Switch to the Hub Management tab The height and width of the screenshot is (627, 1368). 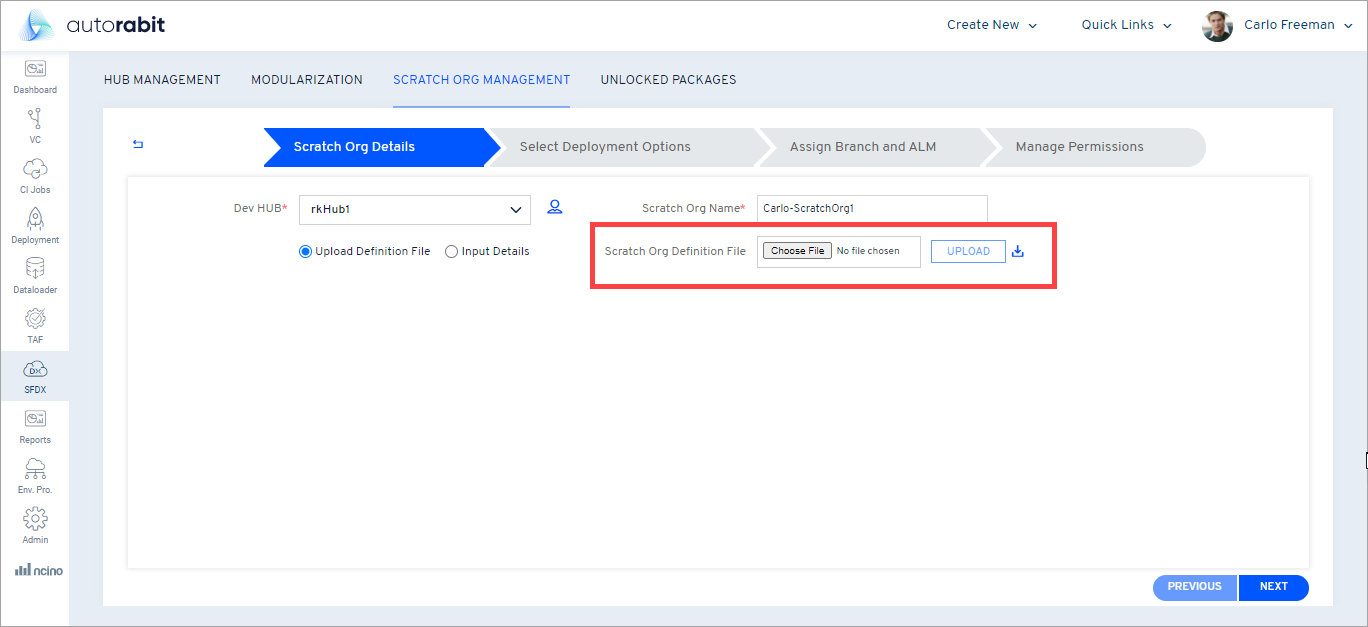click(161, 79)
